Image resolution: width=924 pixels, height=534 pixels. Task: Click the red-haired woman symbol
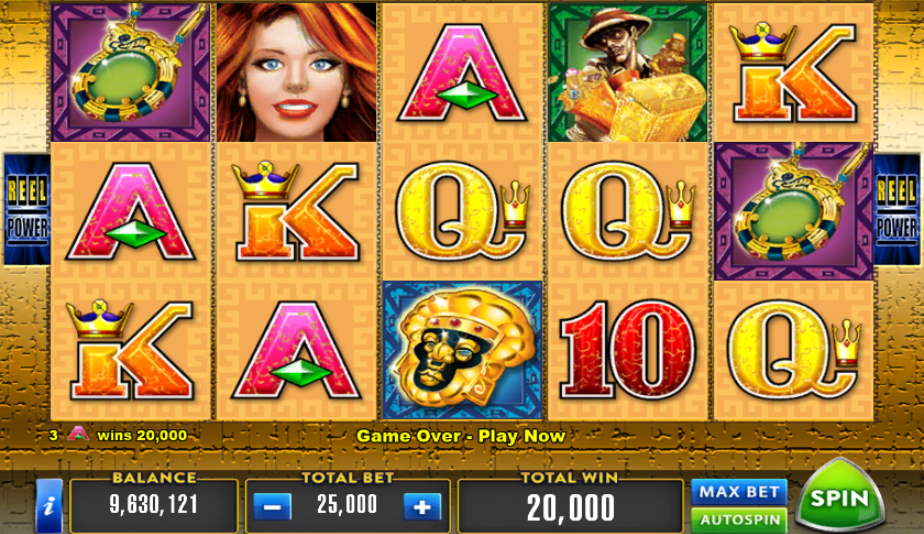tap(296, 72)
